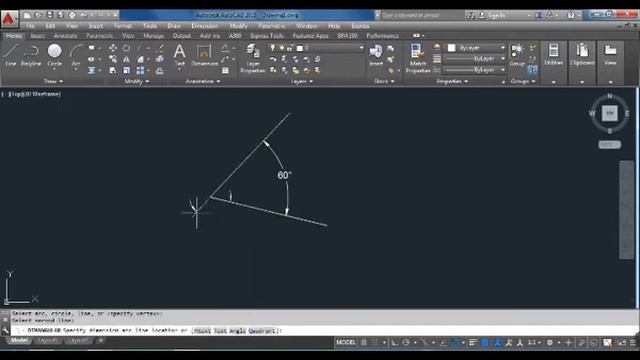Click the layer color swatch in Layers panel
This screenshot has height=360, width=640.
pos(300,48)
